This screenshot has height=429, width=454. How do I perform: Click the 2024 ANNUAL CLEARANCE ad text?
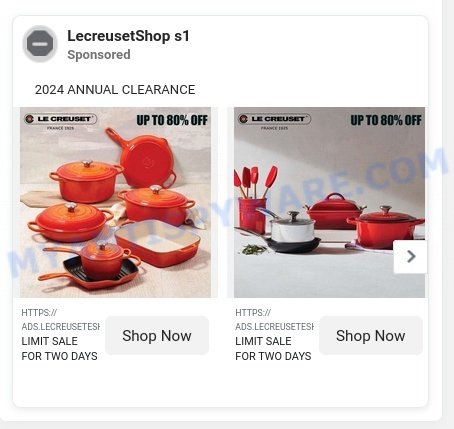pos(115,90)
